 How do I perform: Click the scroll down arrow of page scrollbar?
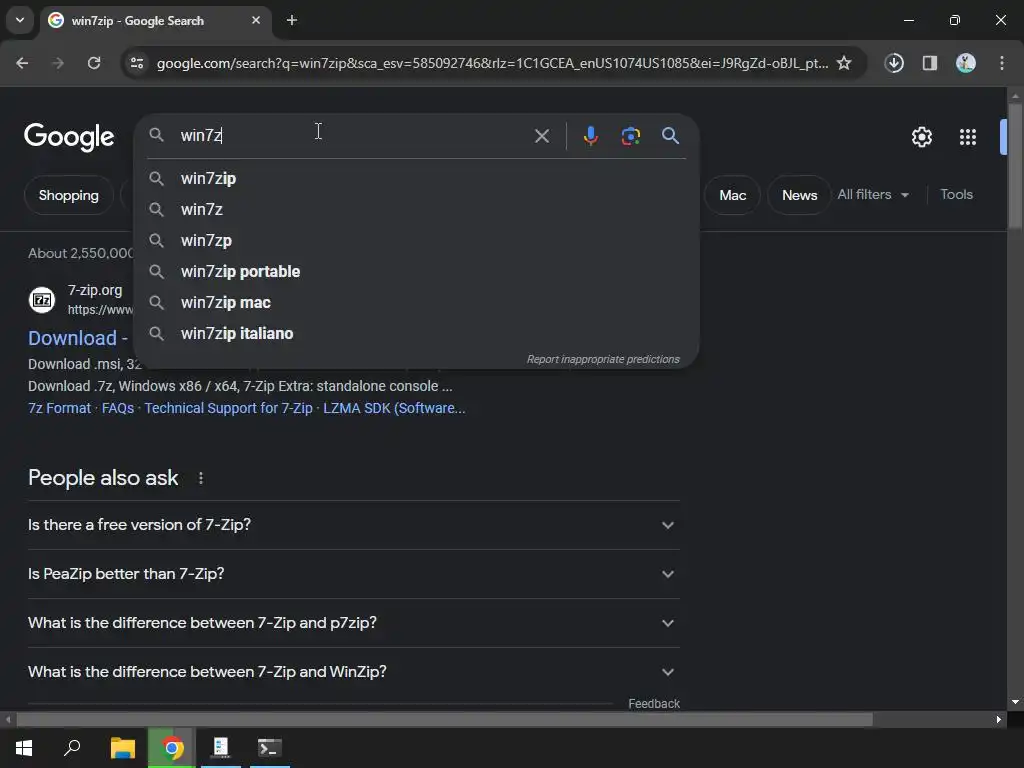pyautogui.click(x=1015, y=702)
